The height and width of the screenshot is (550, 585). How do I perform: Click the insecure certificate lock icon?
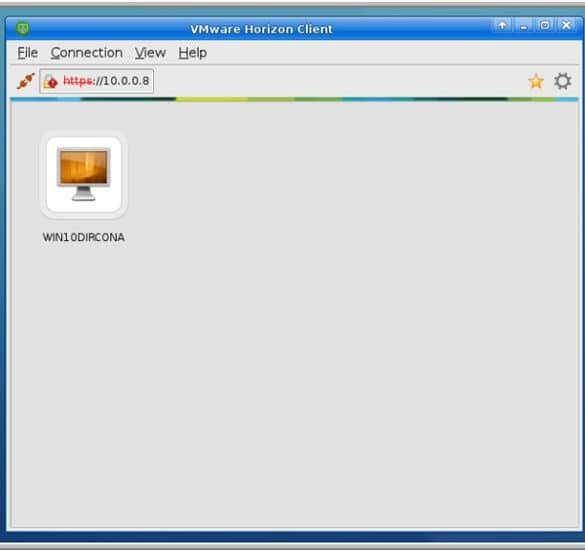pyautogui.click(x=50, y=81)
